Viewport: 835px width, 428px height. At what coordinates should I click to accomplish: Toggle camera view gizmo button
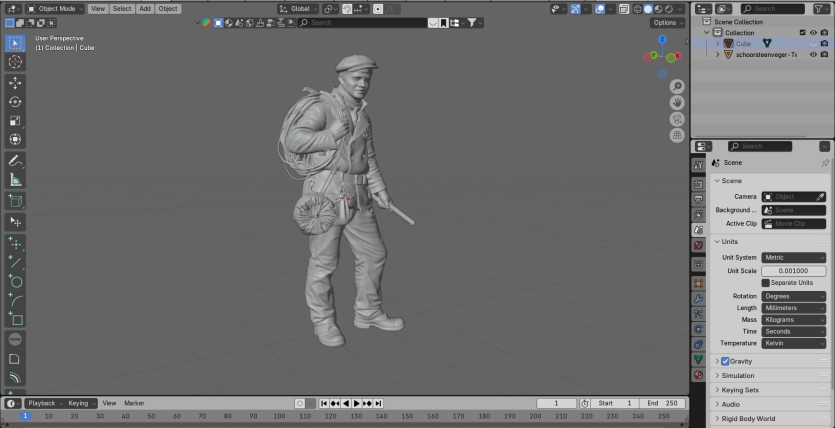pos(677,118)
